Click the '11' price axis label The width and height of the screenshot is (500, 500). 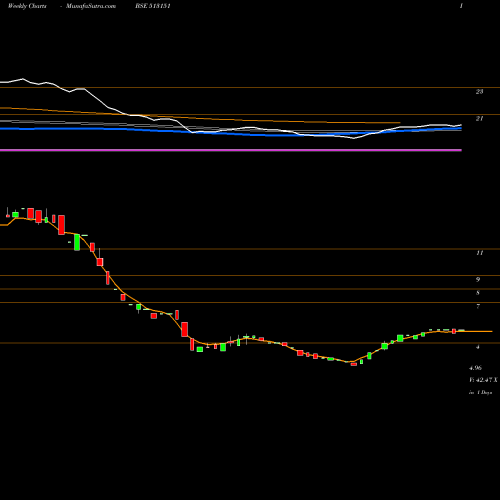click(479, 253)
